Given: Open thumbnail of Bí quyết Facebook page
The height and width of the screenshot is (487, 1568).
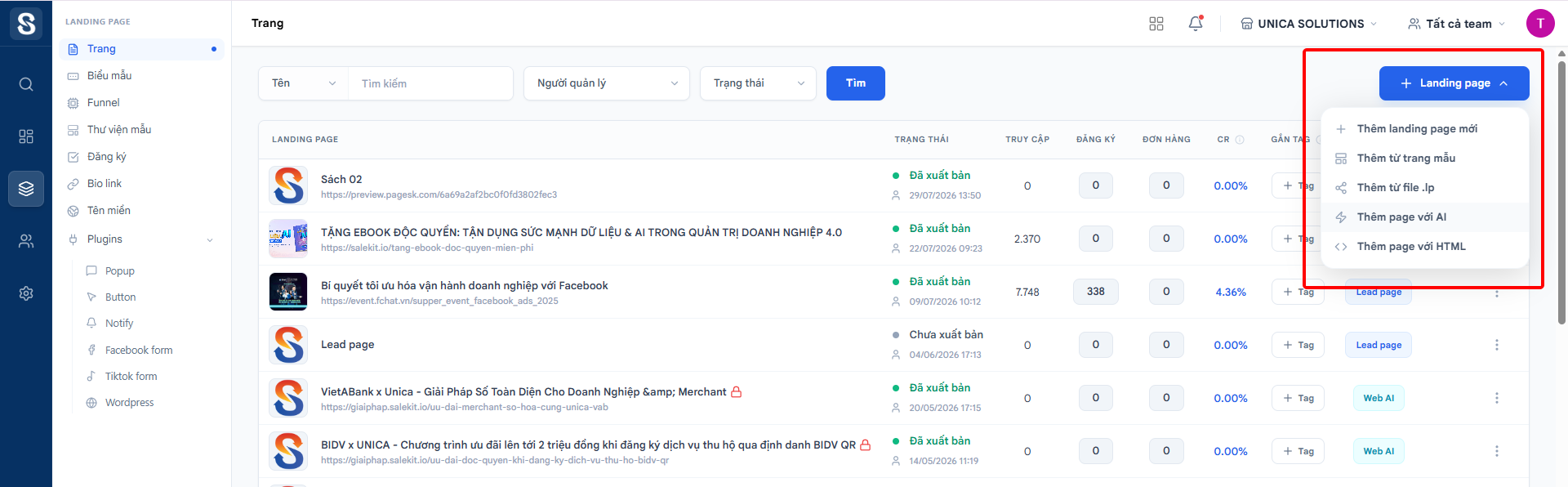Looking at the screenshot, I should click(288, 292).
